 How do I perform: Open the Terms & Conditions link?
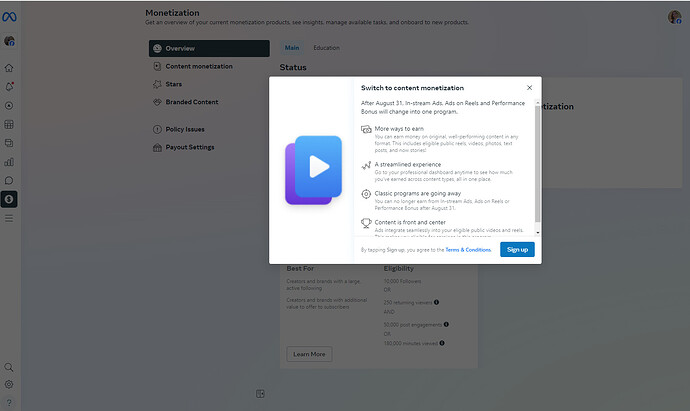[x=468, y=250]
